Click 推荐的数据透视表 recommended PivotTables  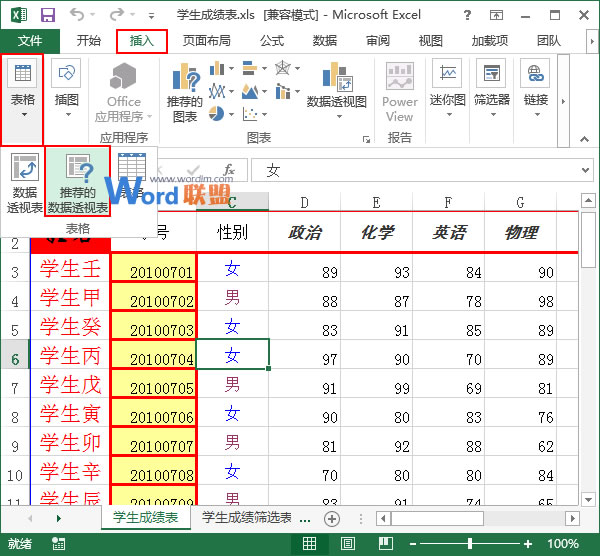pyautogui.click(x=78, y=182)
